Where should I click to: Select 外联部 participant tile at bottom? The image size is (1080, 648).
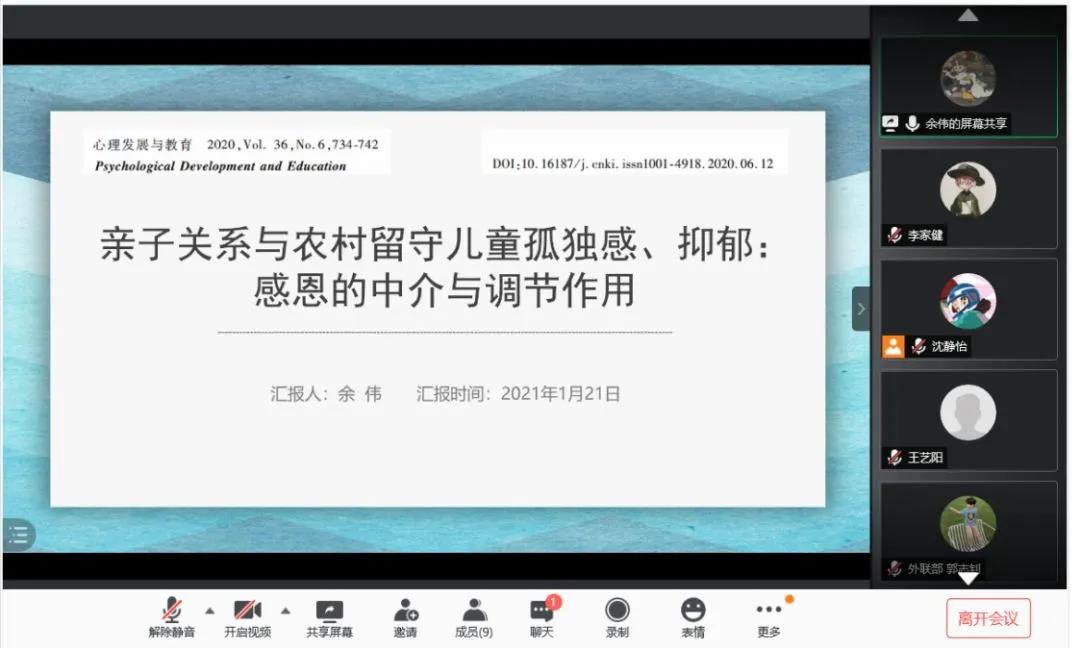tap(968, 530)
